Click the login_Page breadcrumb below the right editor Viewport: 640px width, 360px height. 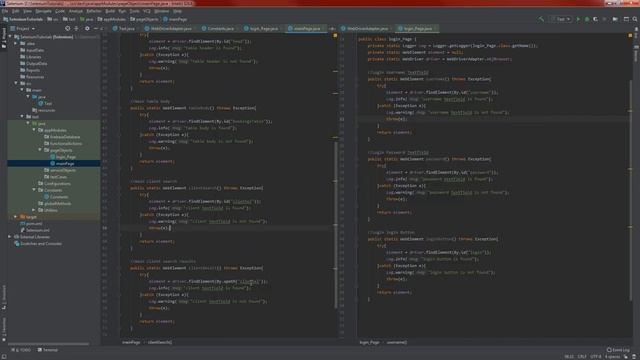[369, 342]
